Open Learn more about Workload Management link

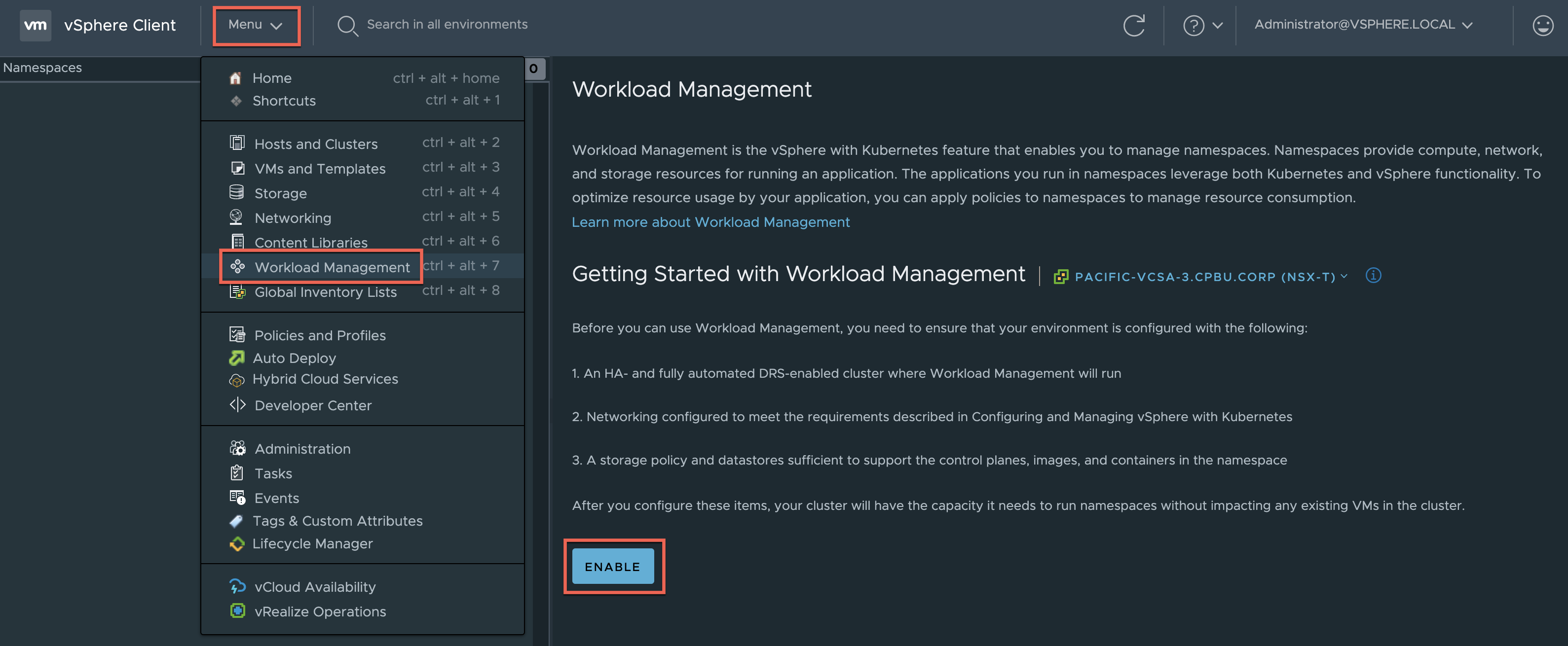pos(709,222)
